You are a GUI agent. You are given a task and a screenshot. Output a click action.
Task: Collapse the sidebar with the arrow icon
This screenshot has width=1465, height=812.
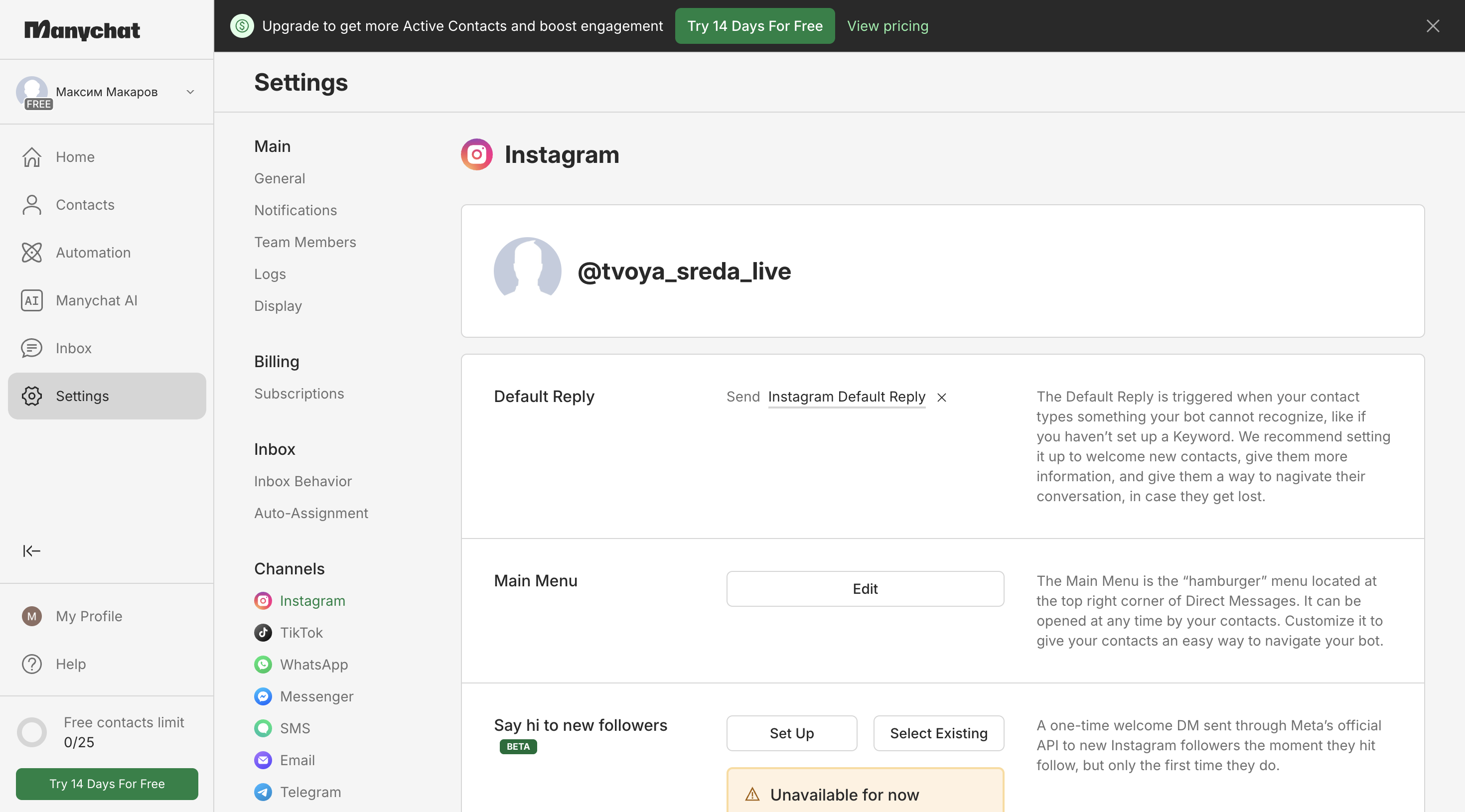click(x=32, y=550)
